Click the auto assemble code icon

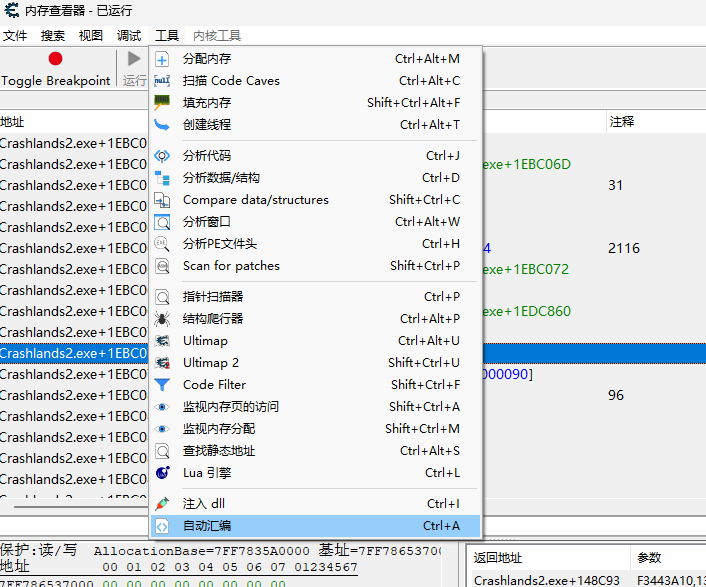pyautogui.click(x=162, y=526)
